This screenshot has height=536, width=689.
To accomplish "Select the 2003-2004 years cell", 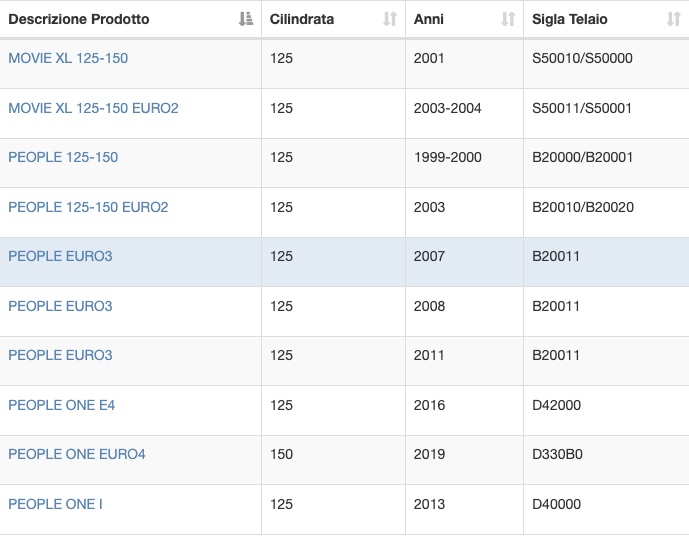I will [x=447, y=108].
